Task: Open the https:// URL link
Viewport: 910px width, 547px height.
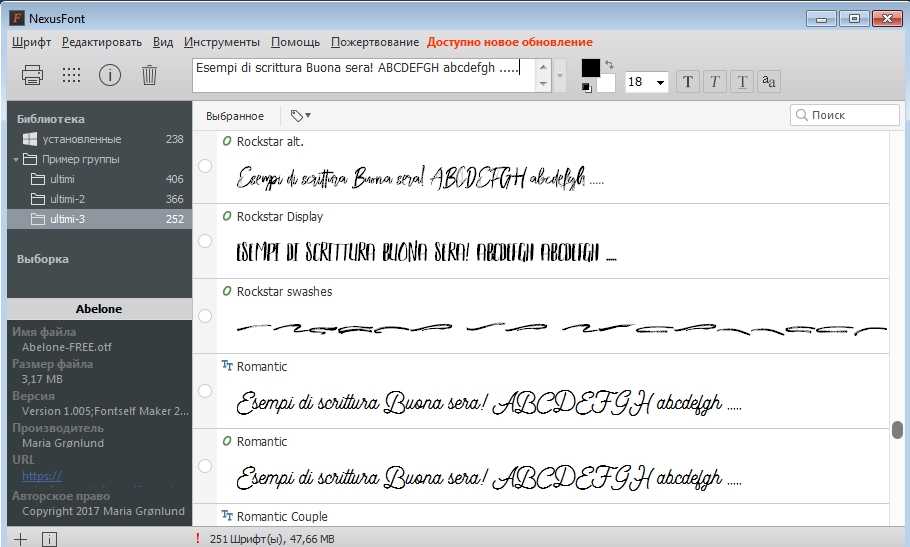Action: (x=42, y=476)
